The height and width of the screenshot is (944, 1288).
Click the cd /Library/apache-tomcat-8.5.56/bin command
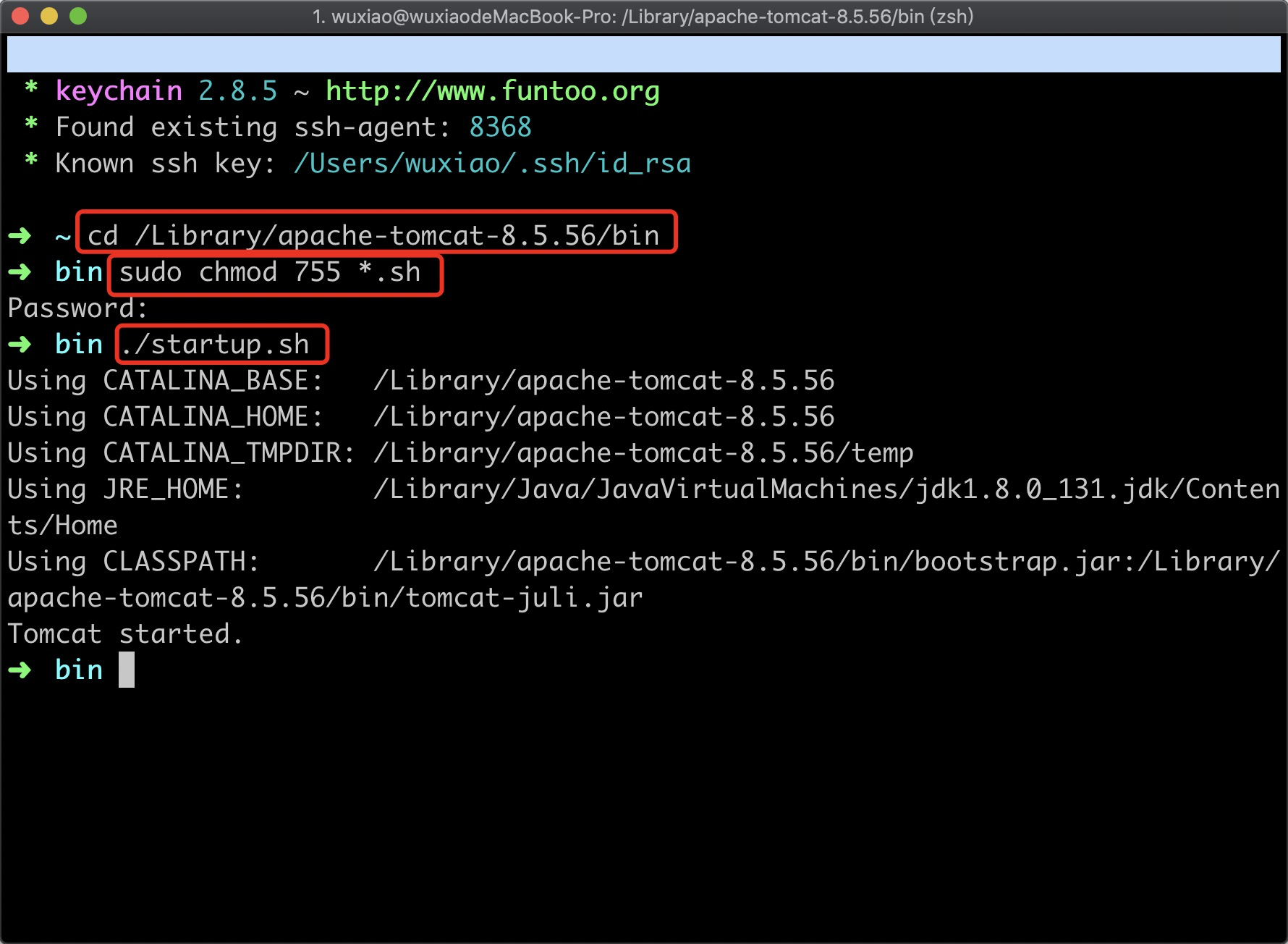point(374,236)
